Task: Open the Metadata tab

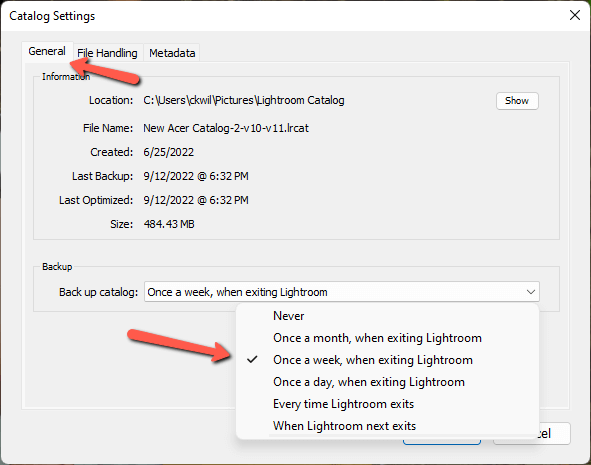Action: (x=172, y=53)
